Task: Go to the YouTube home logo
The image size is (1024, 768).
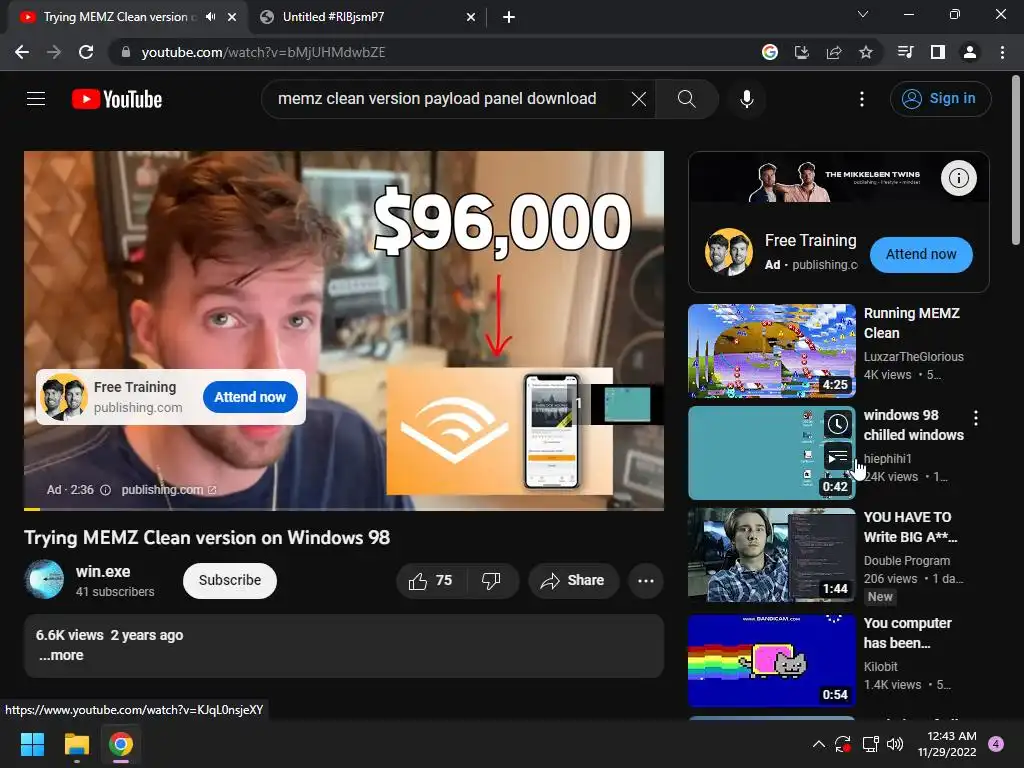Action: (x=117, y=99)
